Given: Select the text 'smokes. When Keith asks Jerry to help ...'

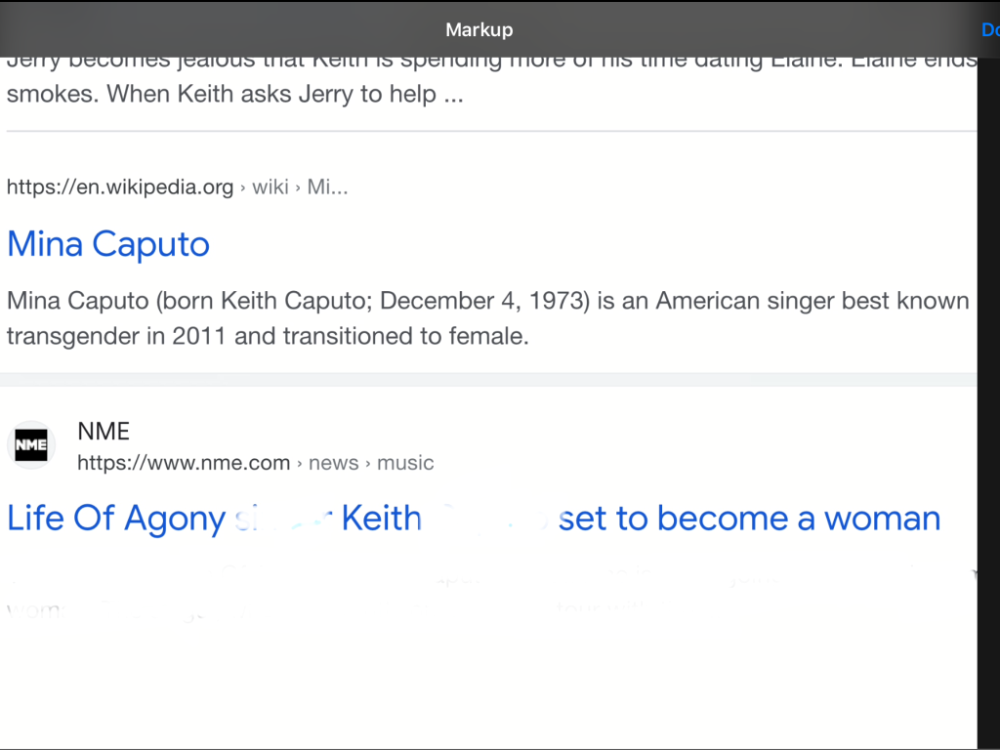Looking at the screenshot, I should click(235, 94).
